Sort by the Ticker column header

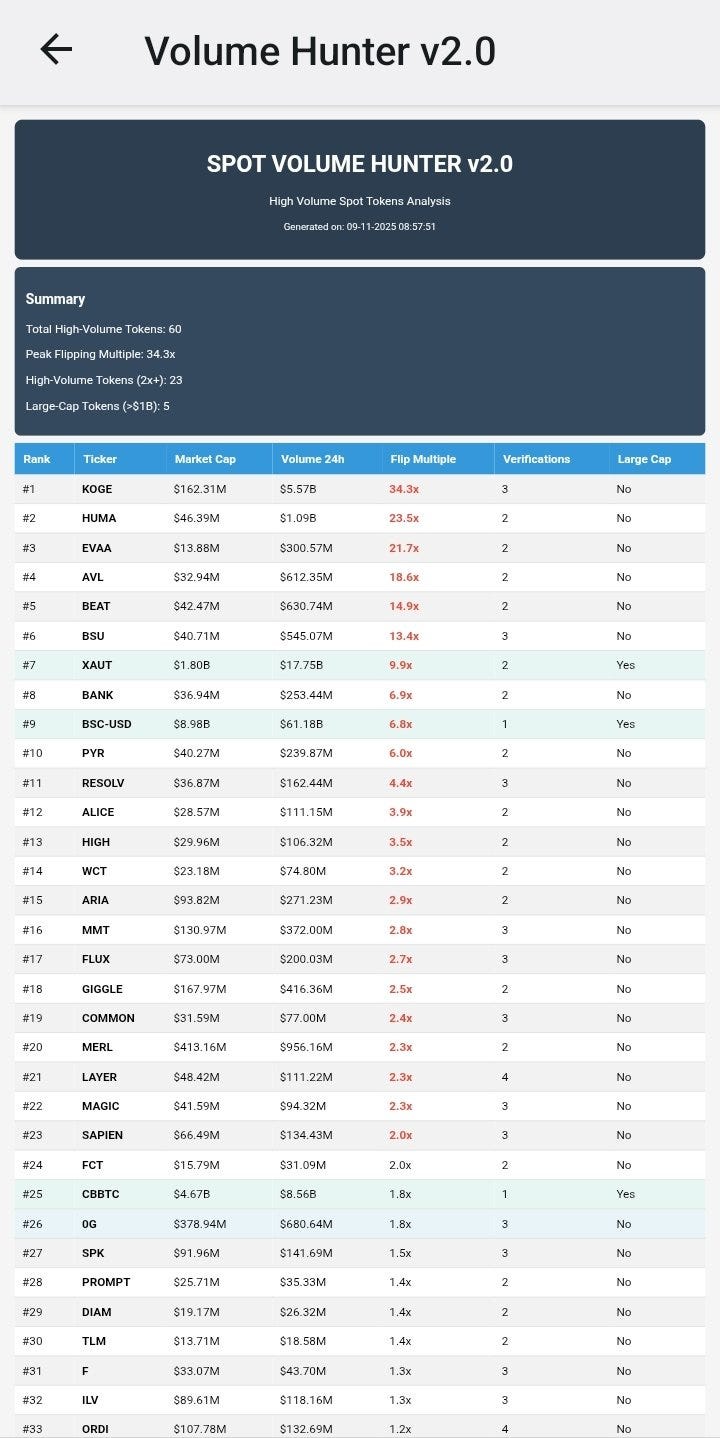click(99, 459)
